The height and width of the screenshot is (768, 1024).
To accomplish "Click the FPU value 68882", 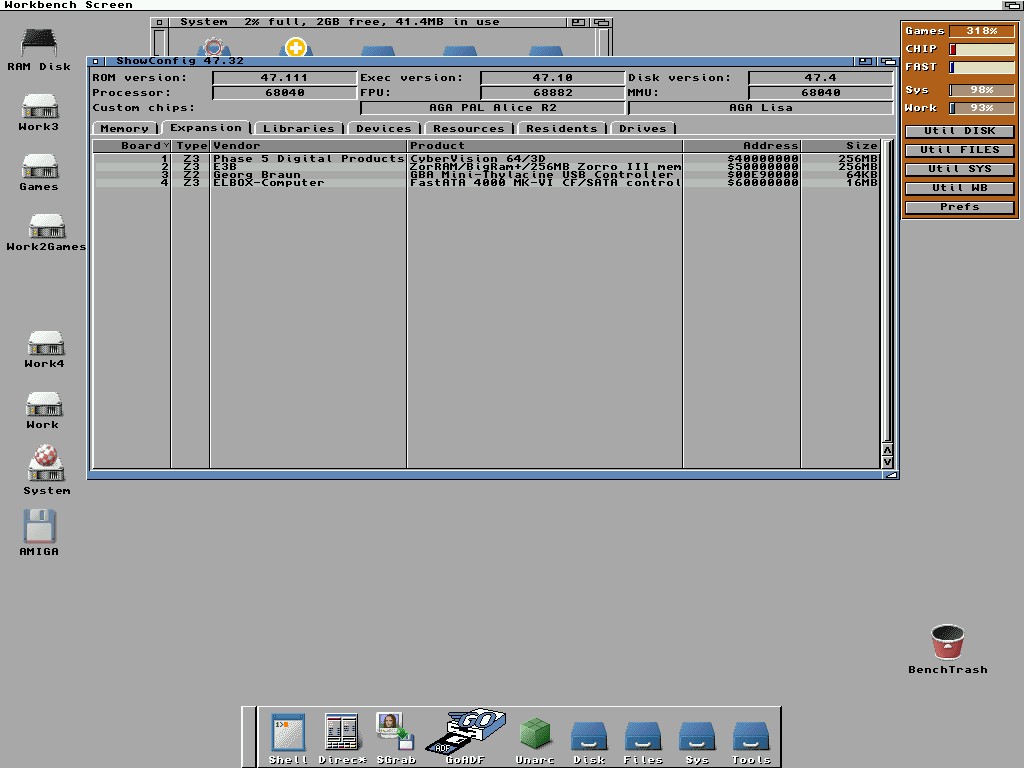I will pyautogui.click(x=552, y=93).
